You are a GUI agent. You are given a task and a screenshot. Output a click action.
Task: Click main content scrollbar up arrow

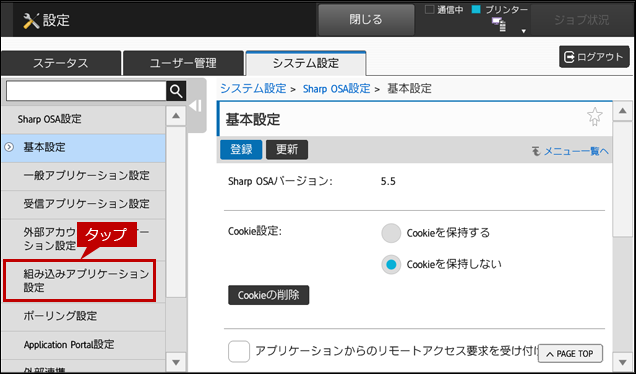pyautogui.click(x=623, y=111)
